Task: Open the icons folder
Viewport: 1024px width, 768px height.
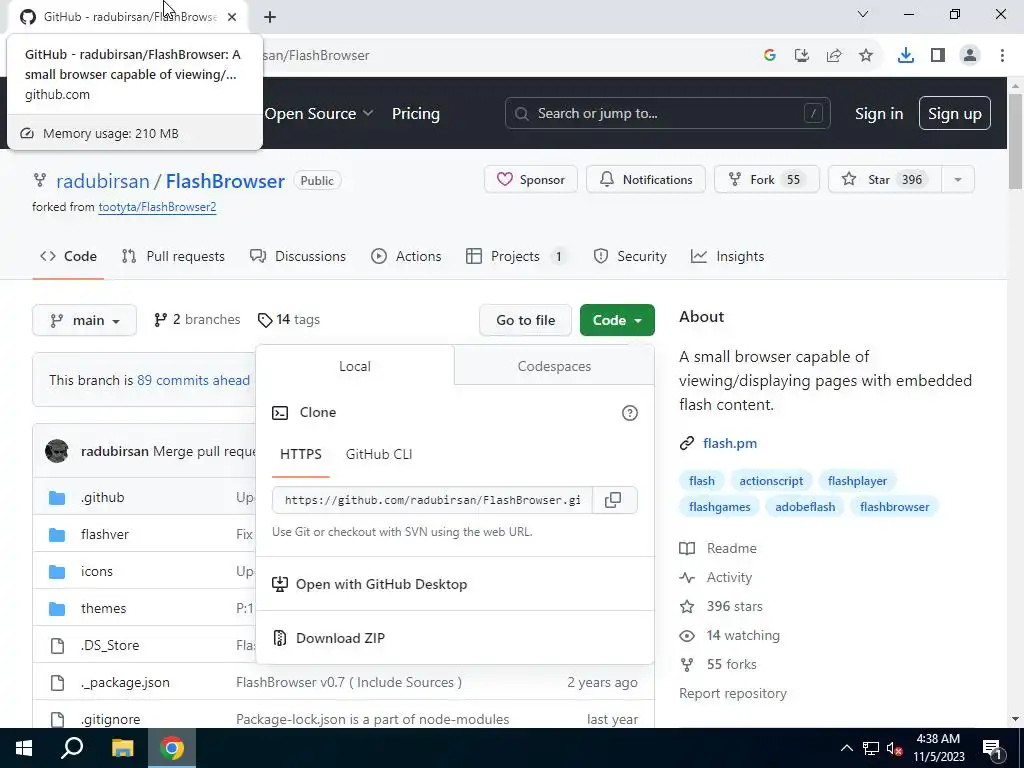Action: [x=97, y=571]
